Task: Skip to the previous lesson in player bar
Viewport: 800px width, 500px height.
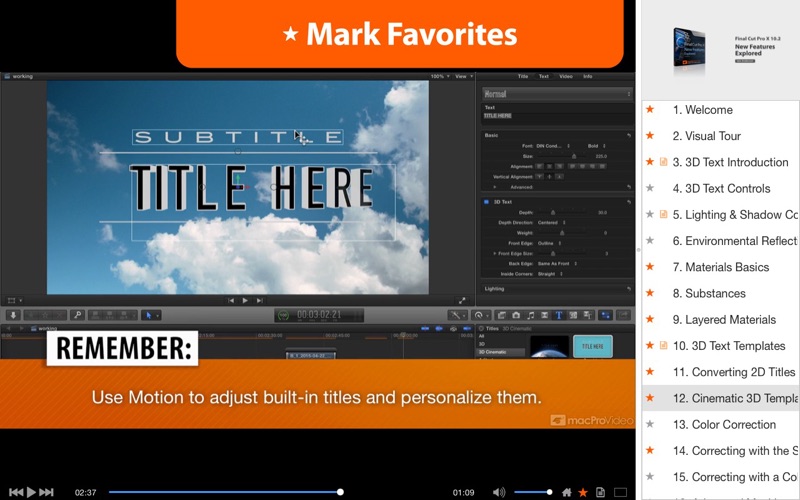Action: 16,492
